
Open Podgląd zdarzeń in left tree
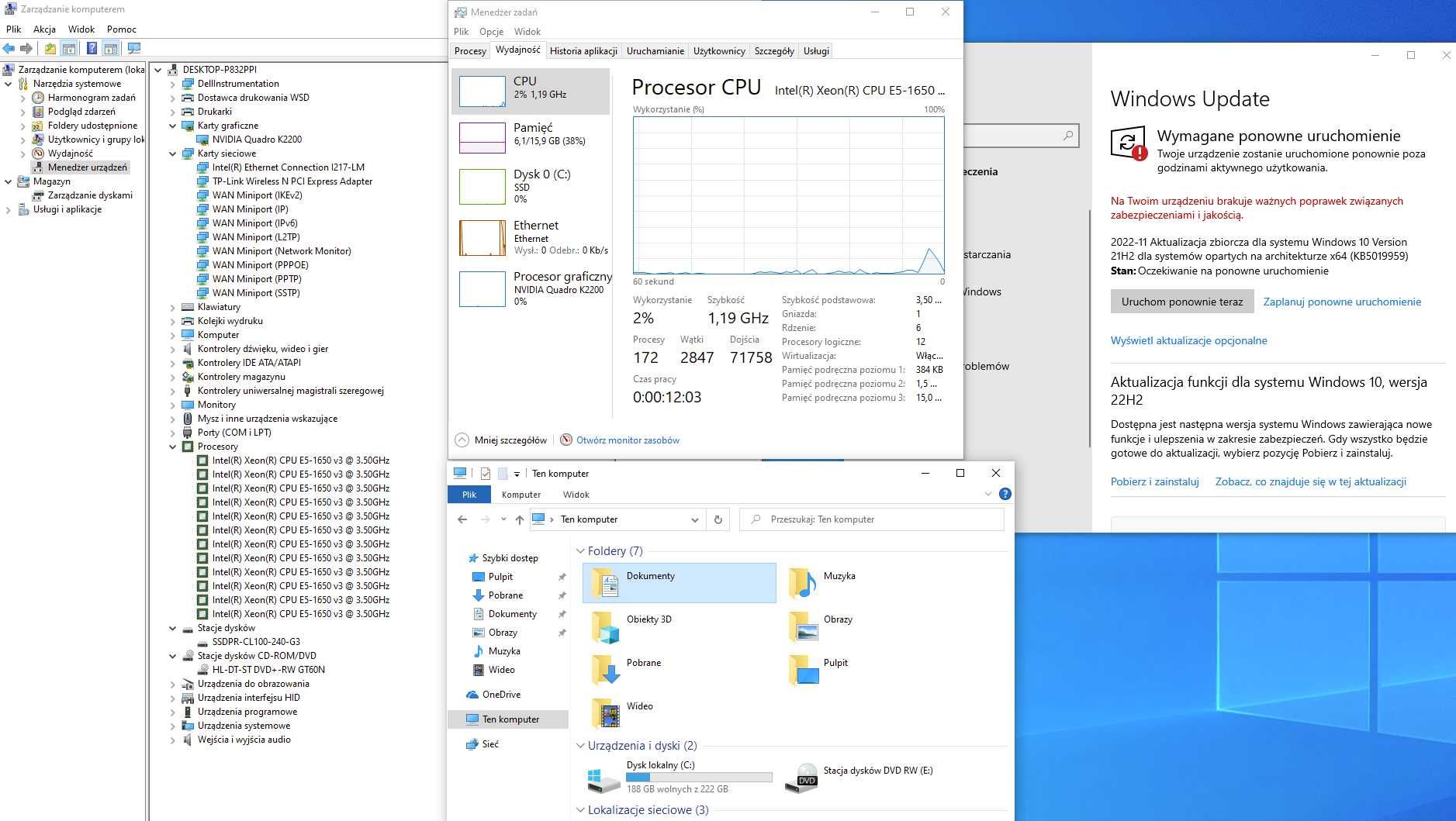(81, 112)
